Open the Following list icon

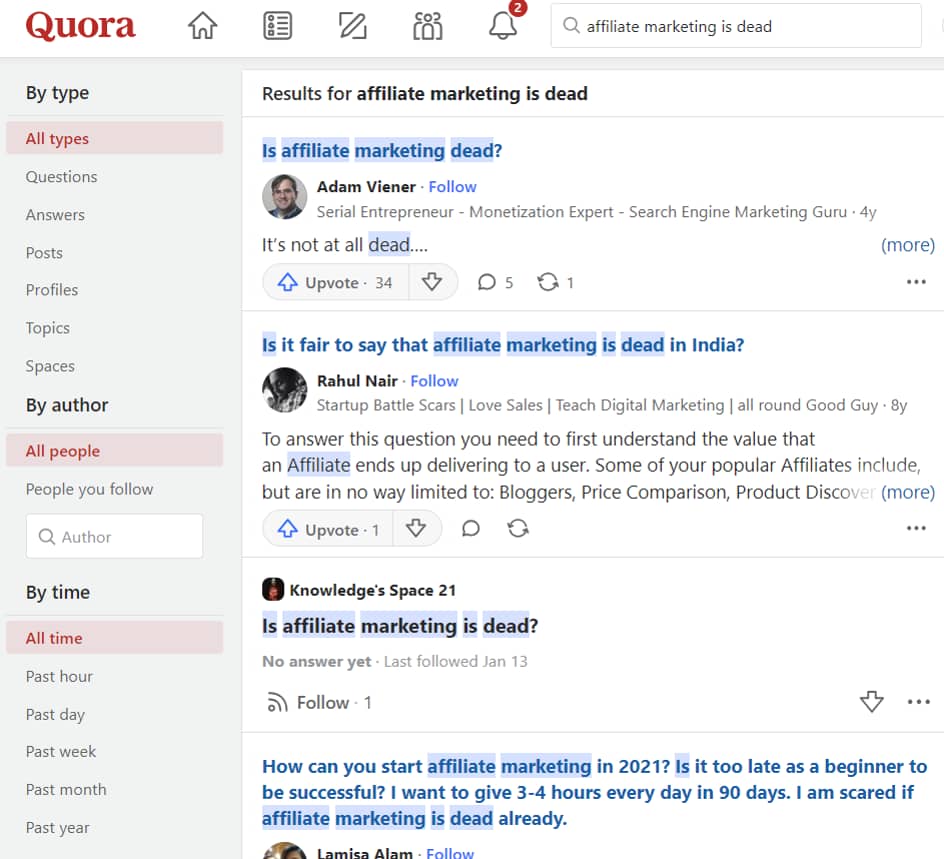coord(278,26)
